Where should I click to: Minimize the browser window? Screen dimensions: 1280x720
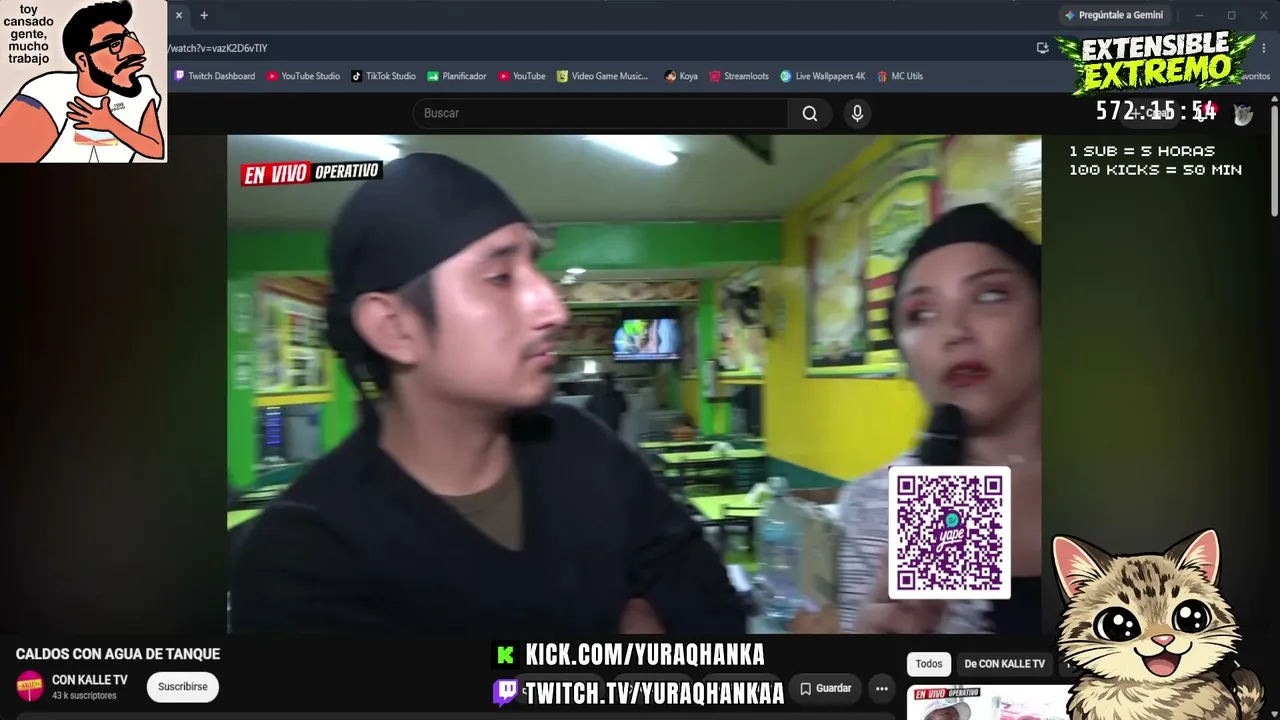pos(1199,15)
